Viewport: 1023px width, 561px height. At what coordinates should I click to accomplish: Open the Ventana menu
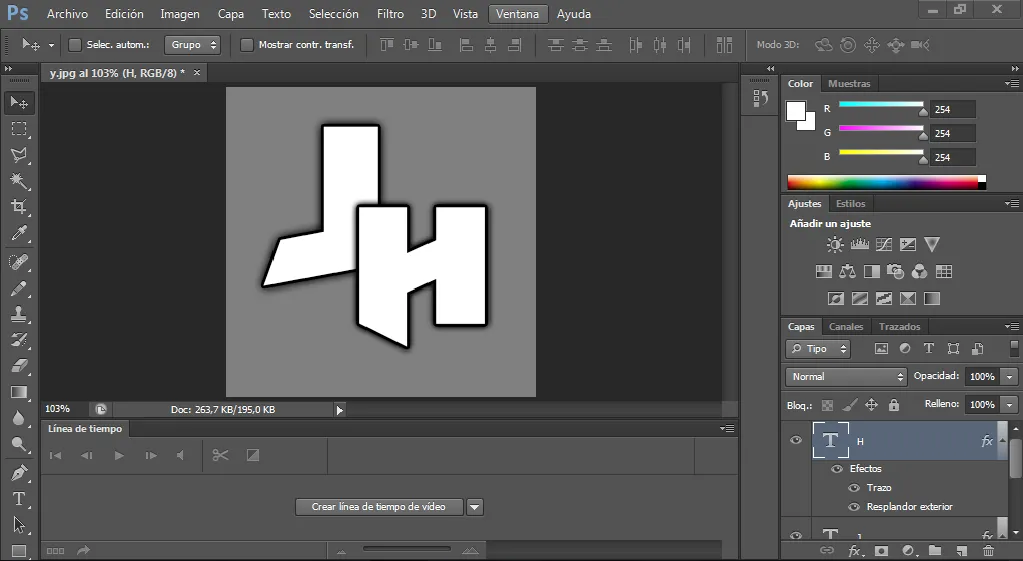pos(517,14)
